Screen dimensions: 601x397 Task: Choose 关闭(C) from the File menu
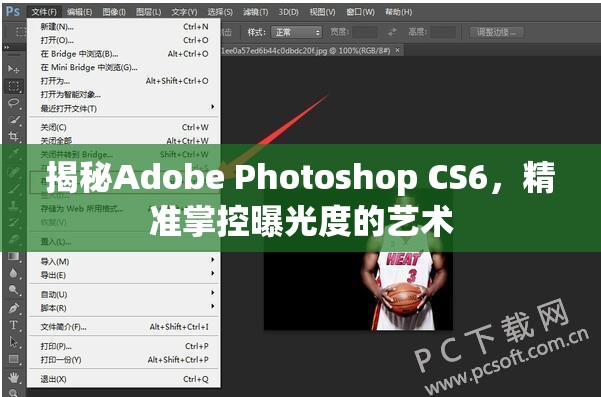tap(124, 127)
